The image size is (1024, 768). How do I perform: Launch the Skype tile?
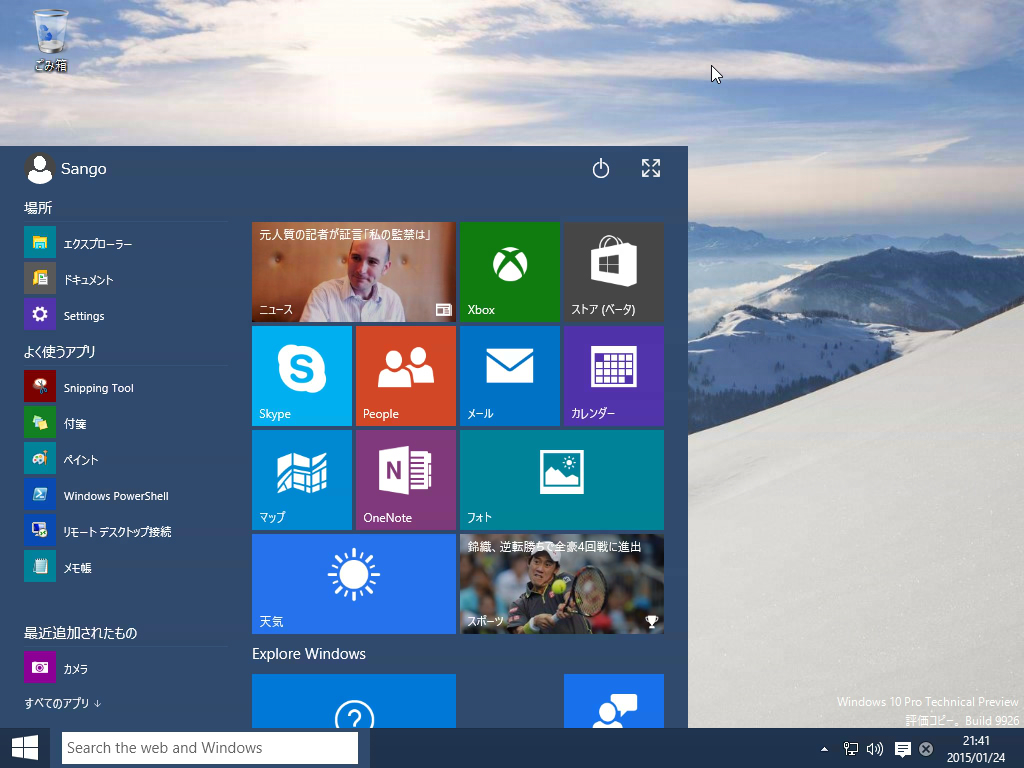[x=302, y=376]
